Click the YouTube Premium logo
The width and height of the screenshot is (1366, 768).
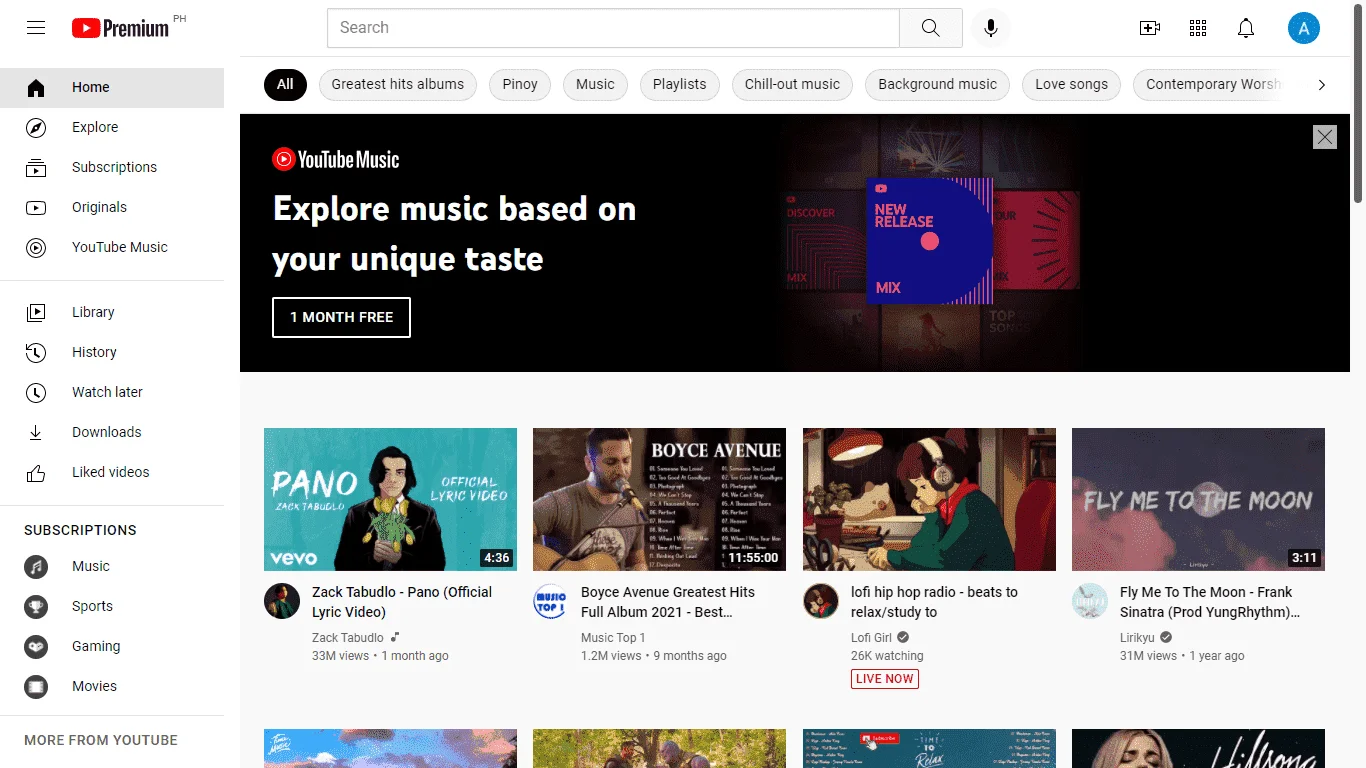pyautogui.click(x=120, y=28)
